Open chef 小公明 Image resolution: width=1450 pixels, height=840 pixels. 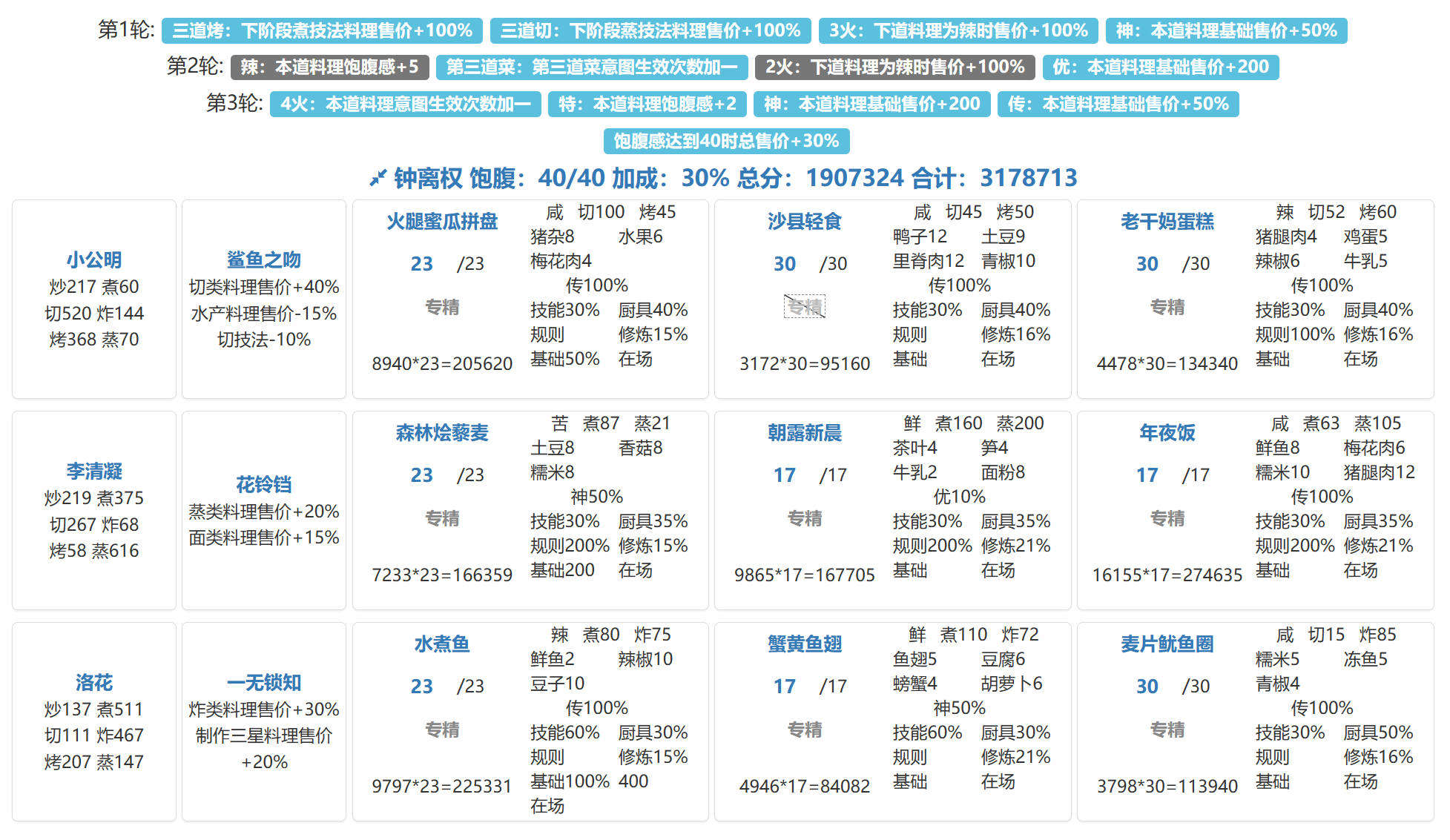pos(94,259)
